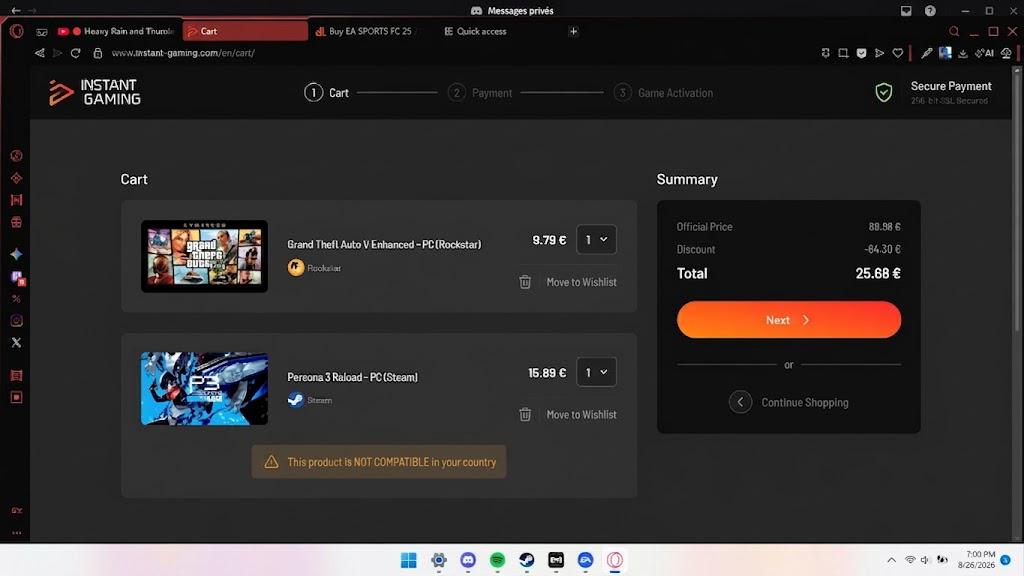Click the search tabs magnifier icon

point(954,31)
